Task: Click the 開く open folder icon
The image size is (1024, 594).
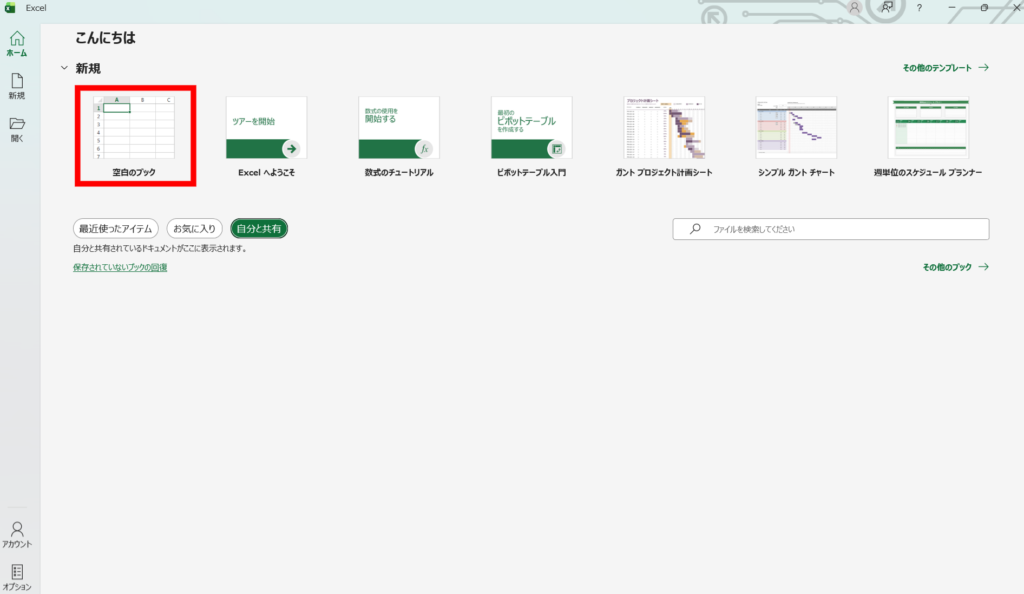Action: click(x=17, y=129)
